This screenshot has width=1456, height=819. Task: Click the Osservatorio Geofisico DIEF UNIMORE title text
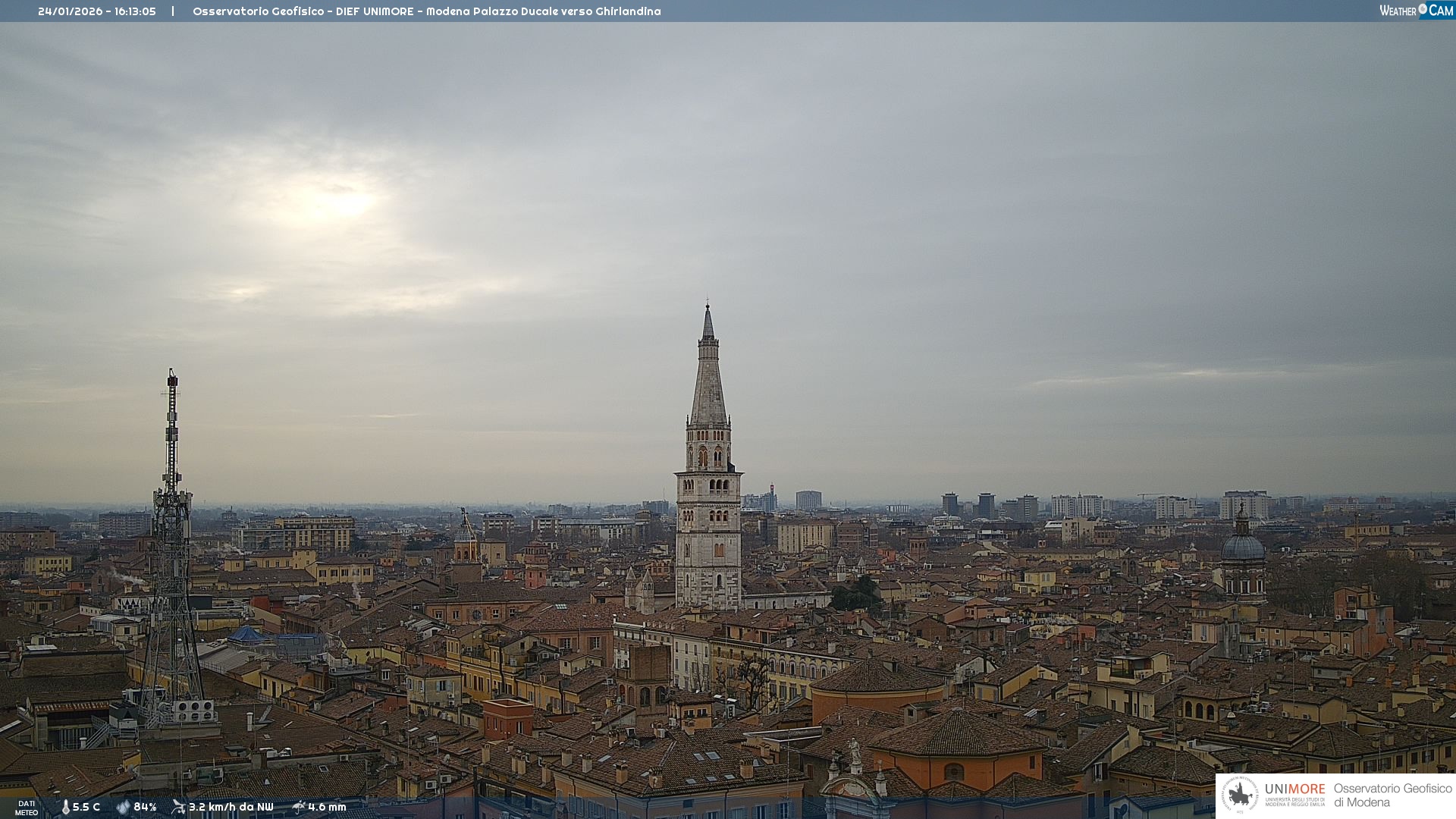(426, 11)
